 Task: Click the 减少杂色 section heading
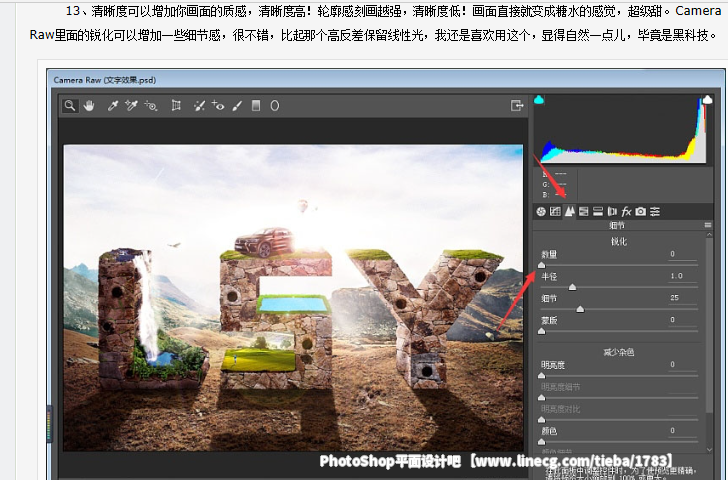(619, 352)
